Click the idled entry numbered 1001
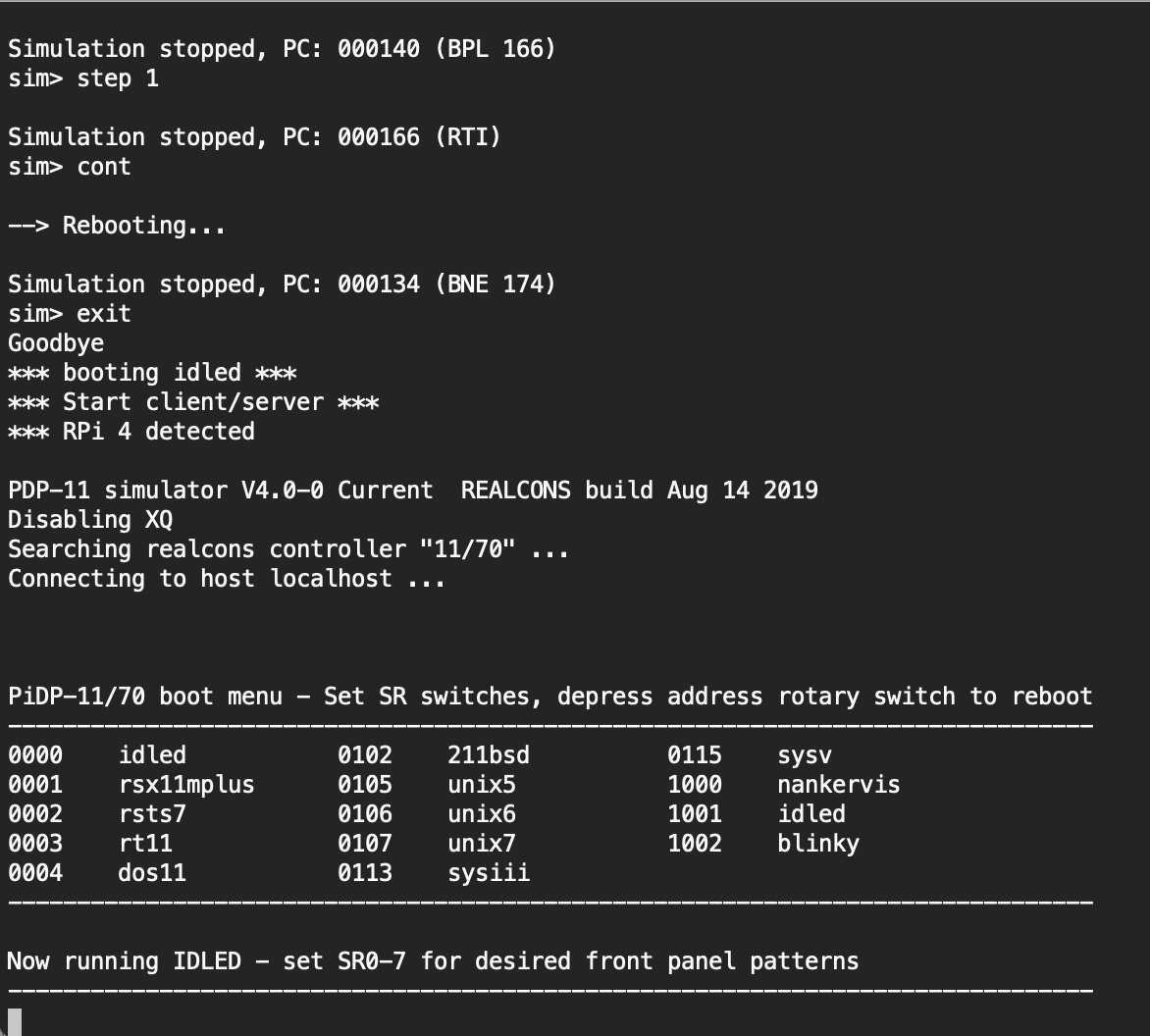1150x1036 pixels. pos(810,814)
